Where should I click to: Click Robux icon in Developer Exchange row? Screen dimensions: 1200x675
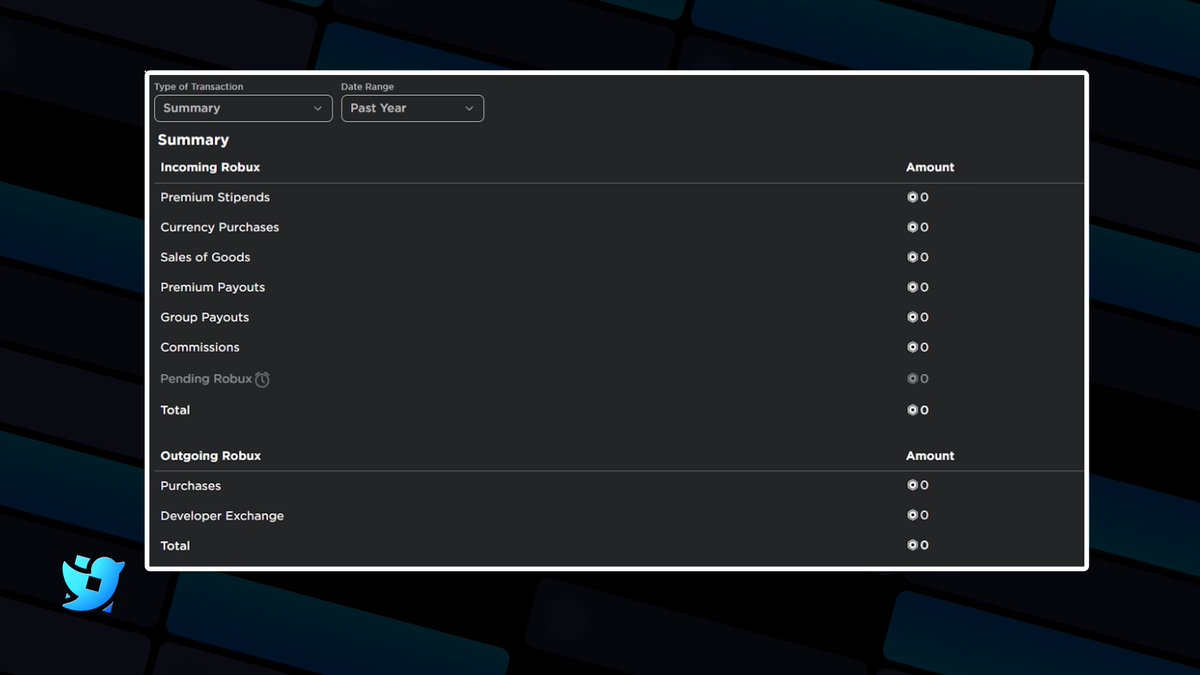(x=912, y=515)
